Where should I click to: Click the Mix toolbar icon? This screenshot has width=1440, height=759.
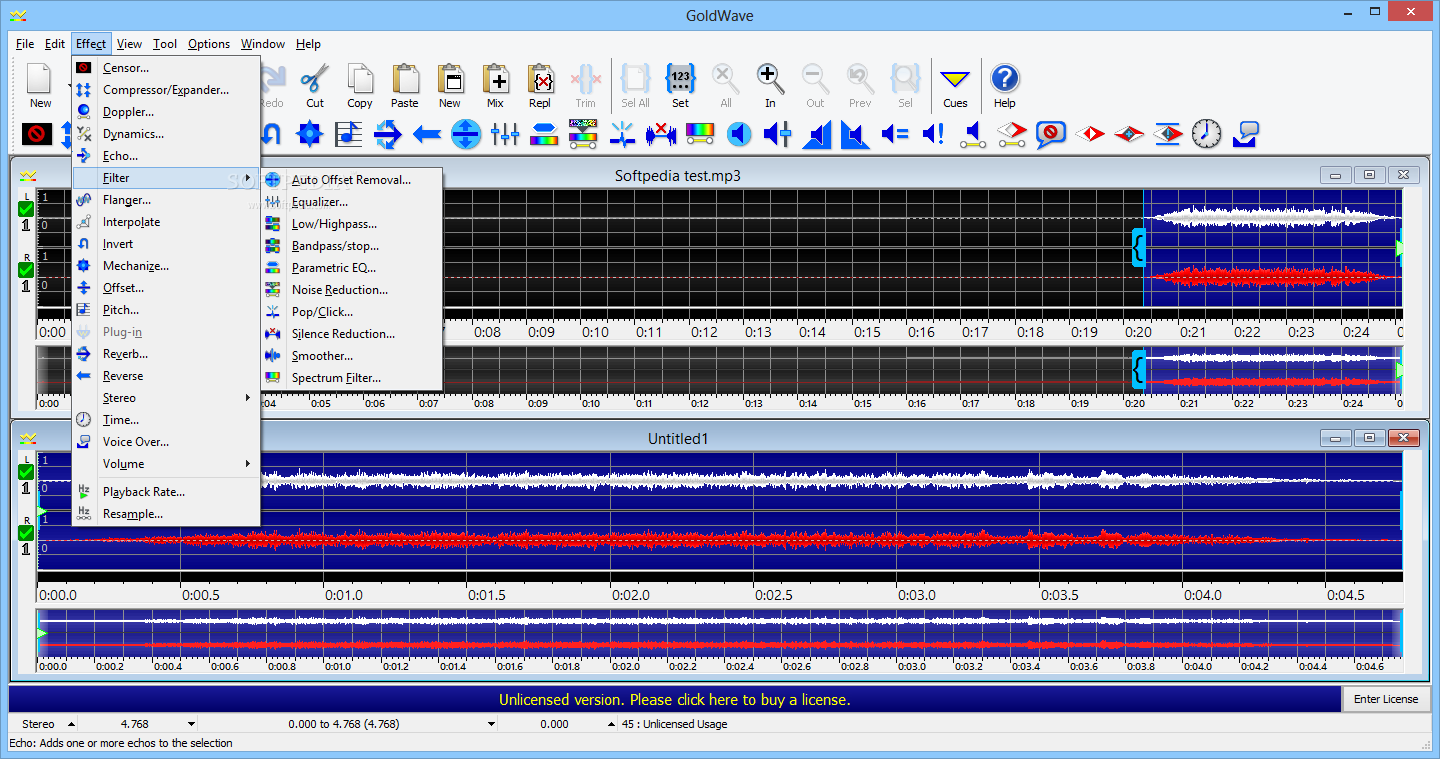point(495,79)
